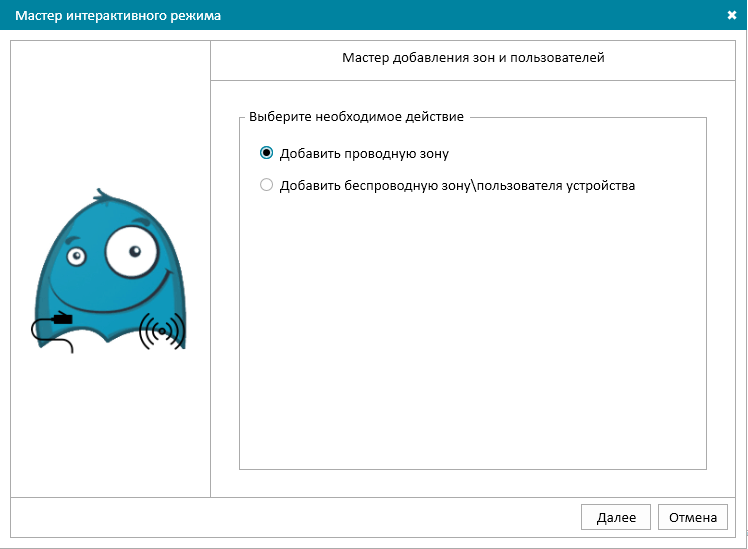Click the blue mascot illustration

(110, 270)
